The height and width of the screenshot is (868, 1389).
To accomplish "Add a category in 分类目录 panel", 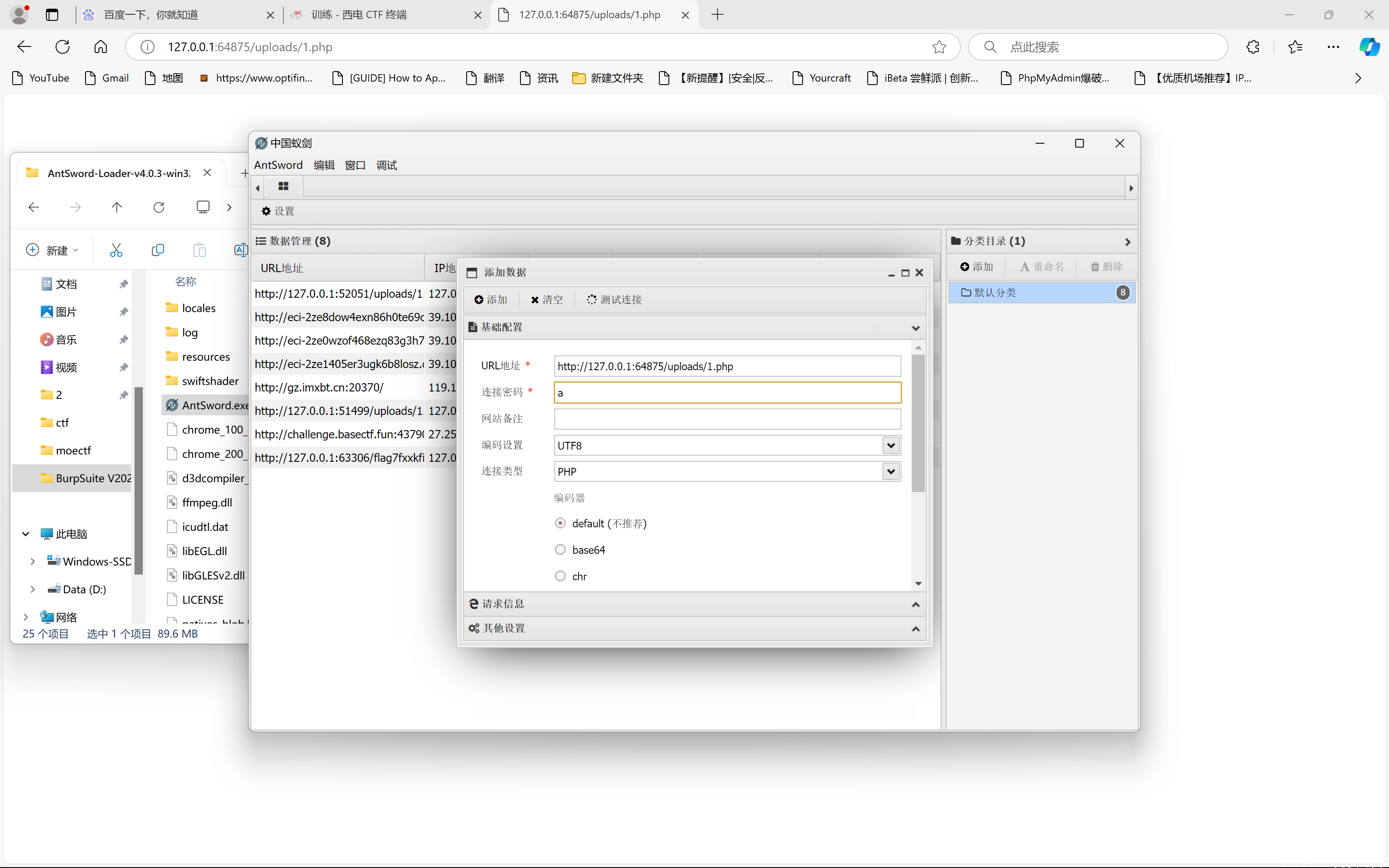I will click(x=977, y=267).
